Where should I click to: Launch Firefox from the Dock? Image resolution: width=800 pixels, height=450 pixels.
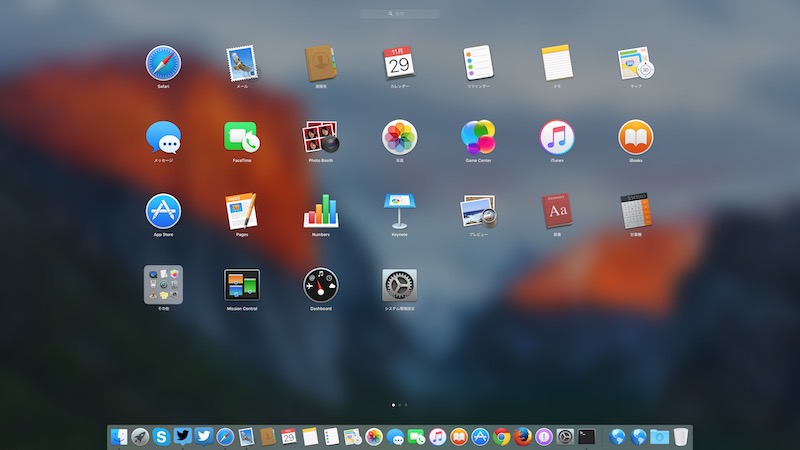pyautogui.click(x=522, y=436)
